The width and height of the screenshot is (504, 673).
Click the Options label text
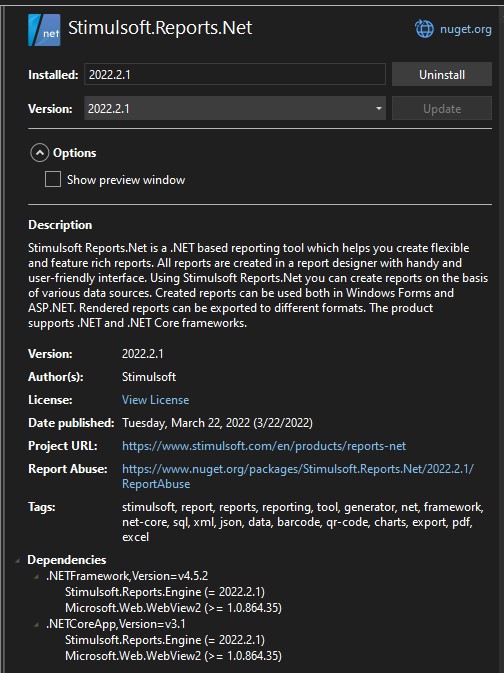[x=74, y=153]
